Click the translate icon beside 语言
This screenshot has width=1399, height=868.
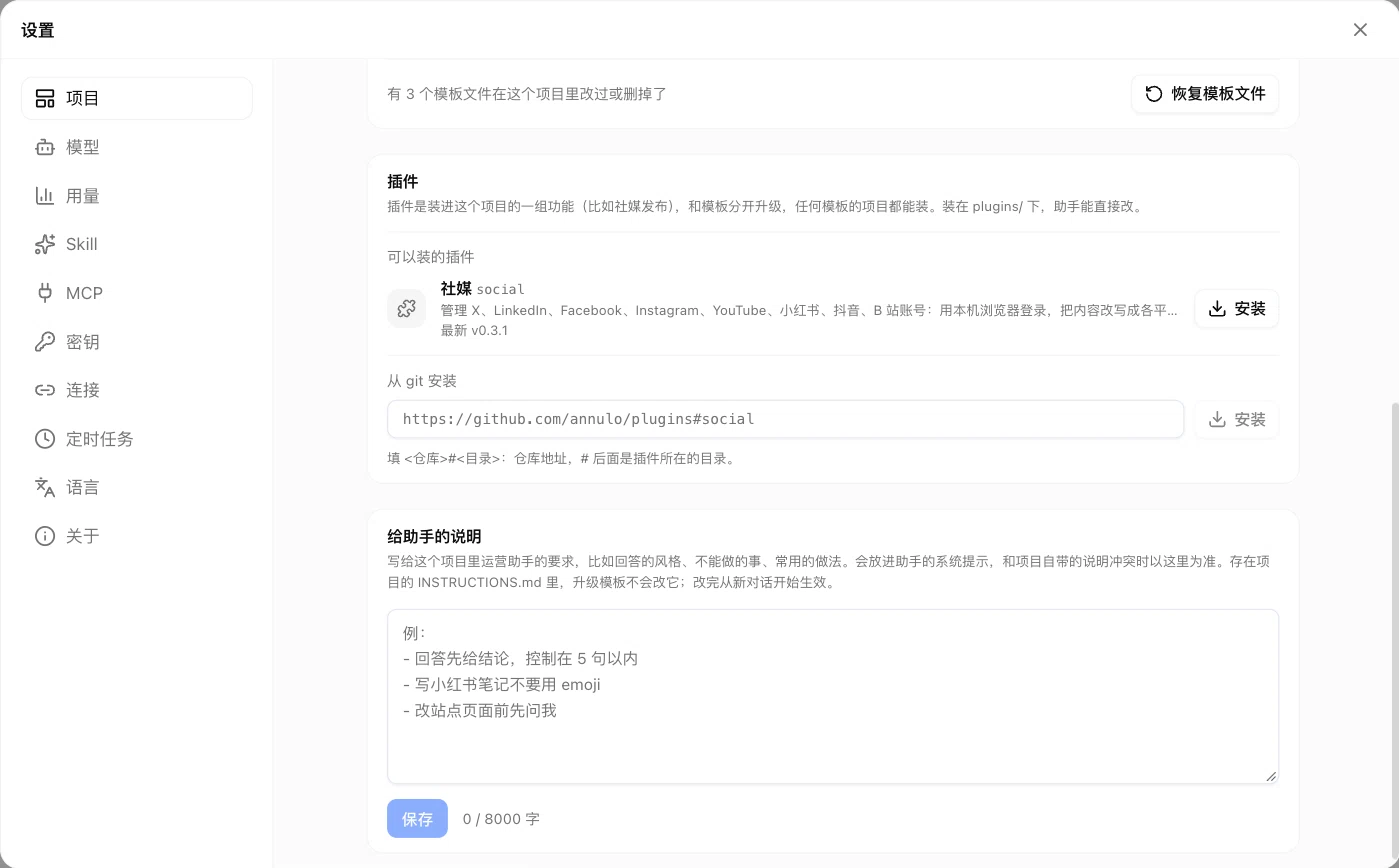click(45, 487)
